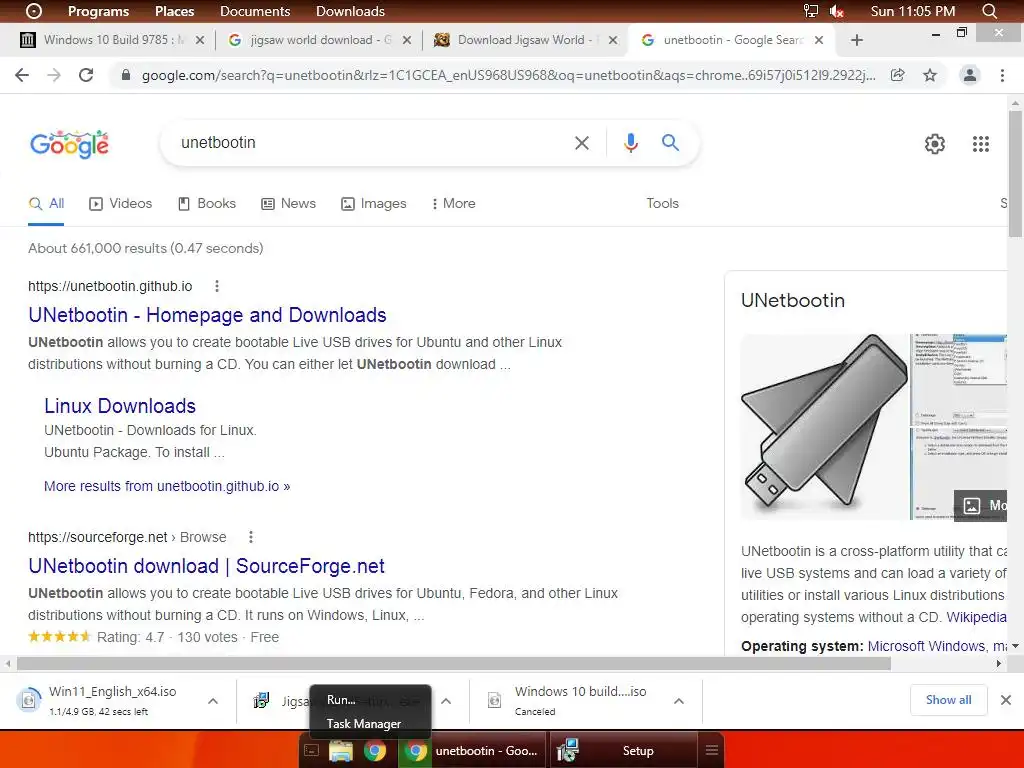Open the Wikipedia link in the knowledge panel
The height and width of the screenshot is (768, 1024).
pyautogui.click(x=976, y=617)
